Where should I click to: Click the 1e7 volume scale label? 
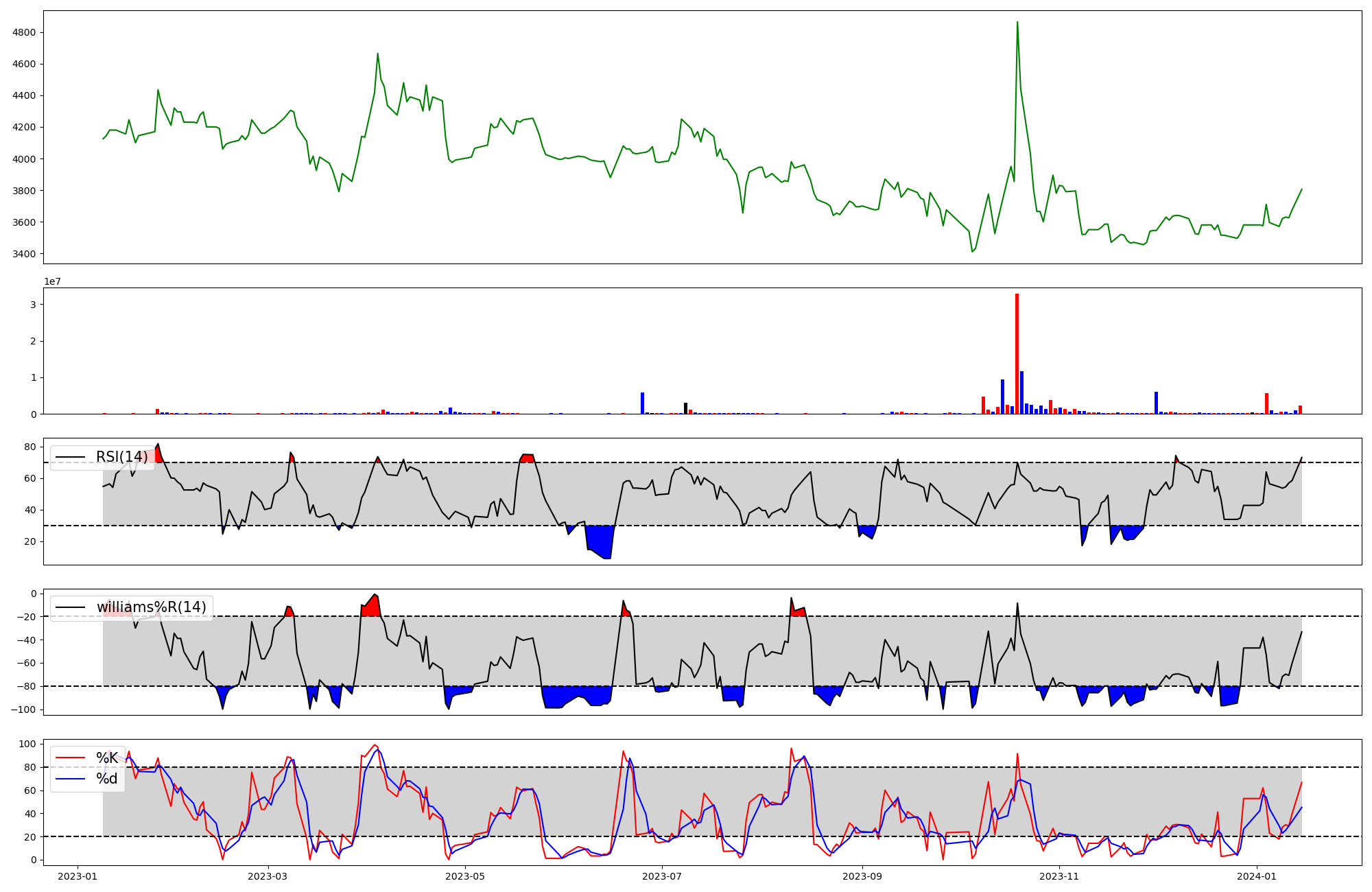tap(52, 282)
